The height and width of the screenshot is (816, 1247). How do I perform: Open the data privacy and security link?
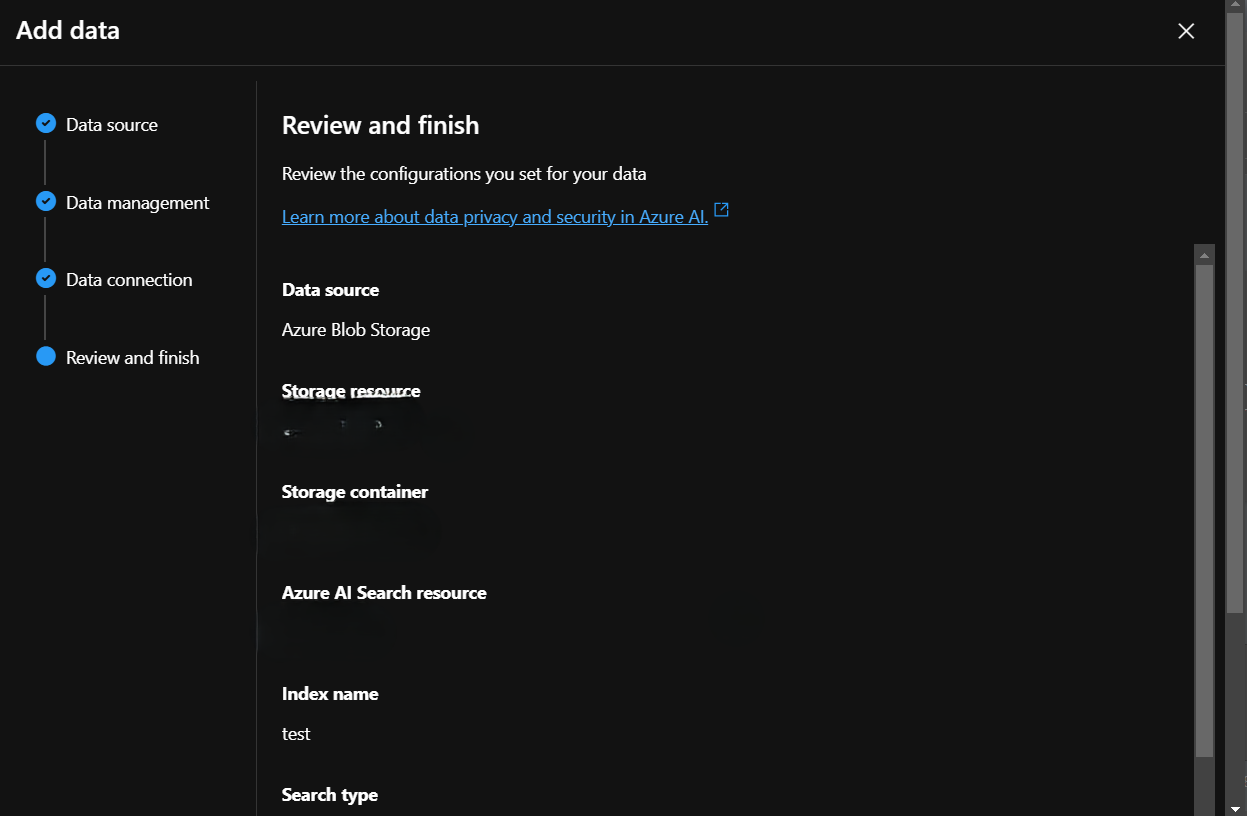[x=495, y=217]
